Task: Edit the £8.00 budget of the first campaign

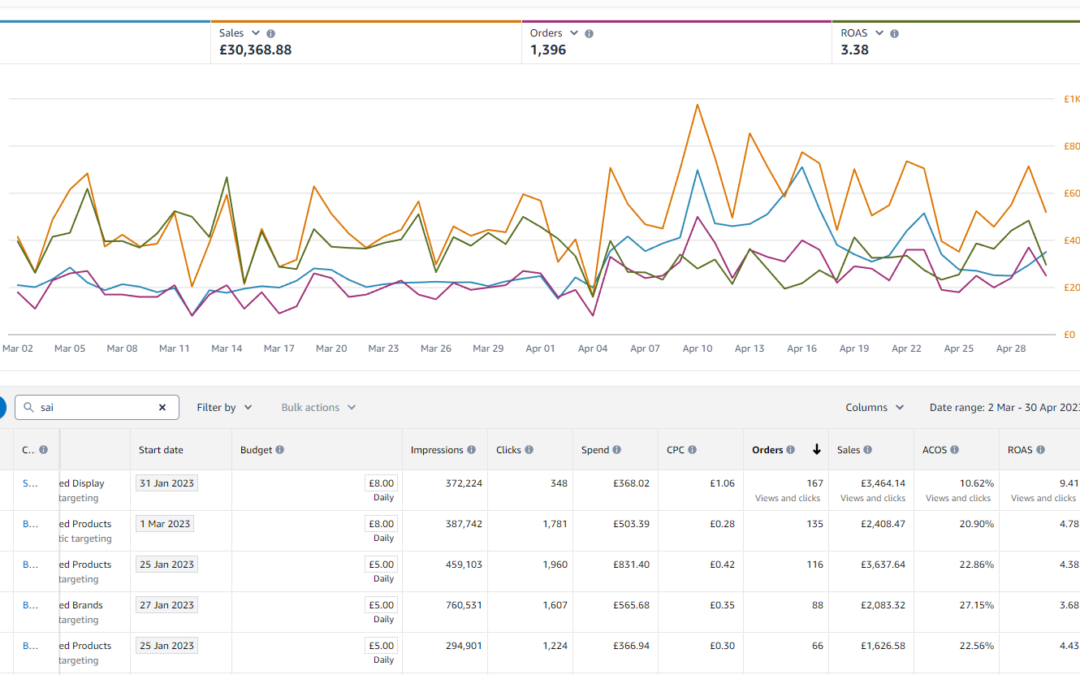Action: coord(381,483)
